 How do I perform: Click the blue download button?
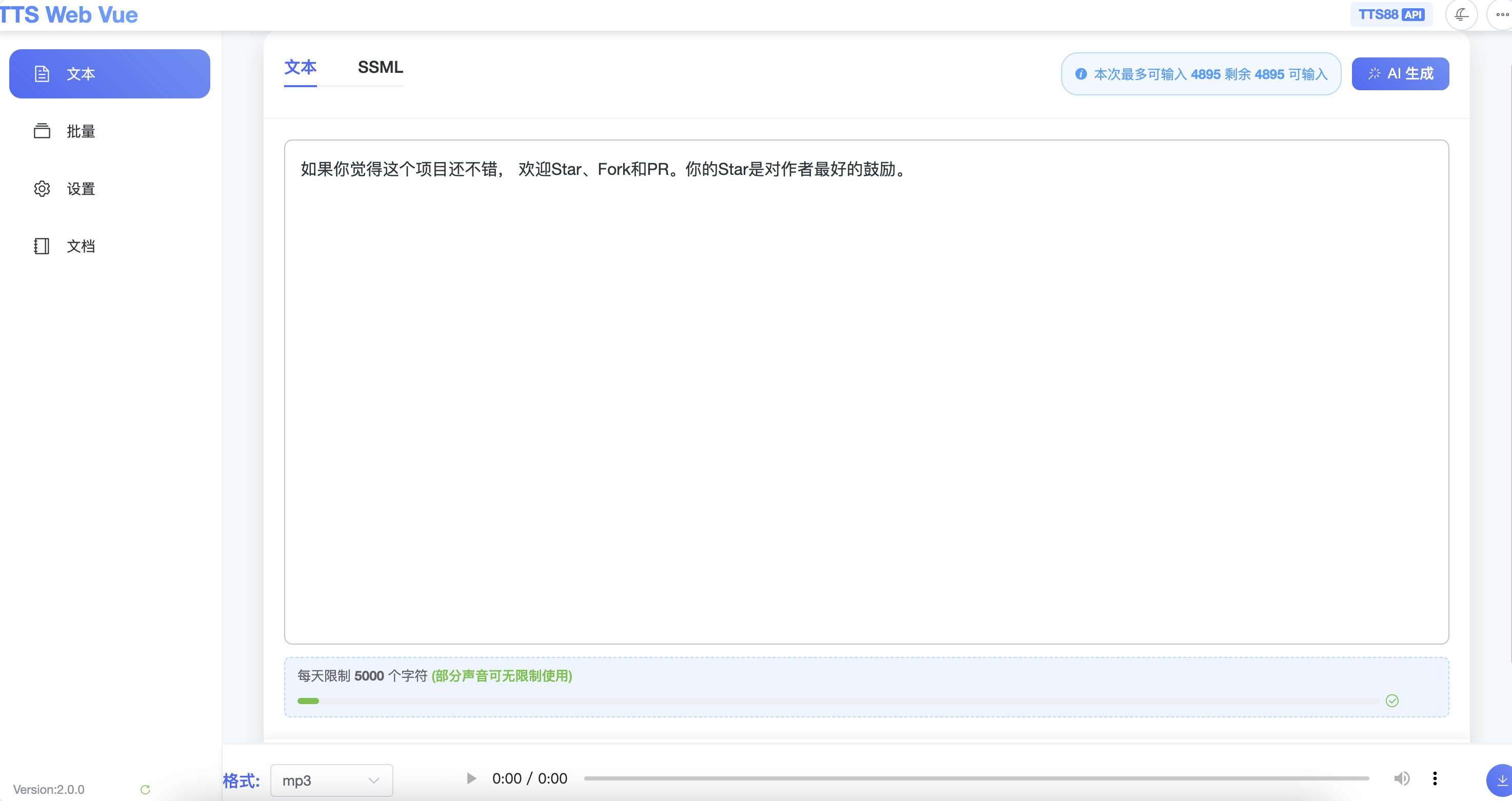(1501, 780)
